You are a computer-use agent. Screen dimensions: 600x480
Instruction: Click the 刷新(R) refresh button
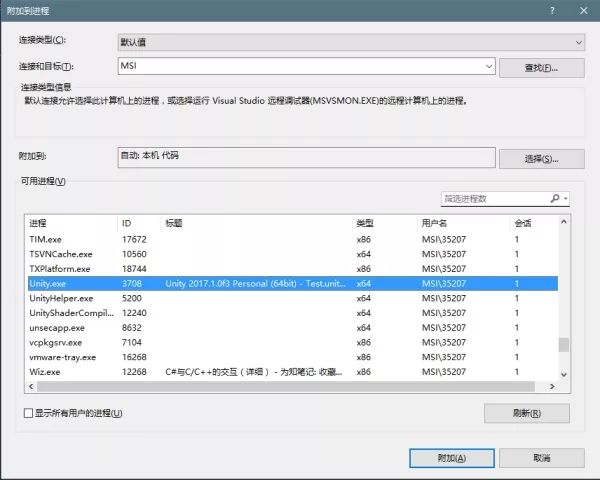527,413
